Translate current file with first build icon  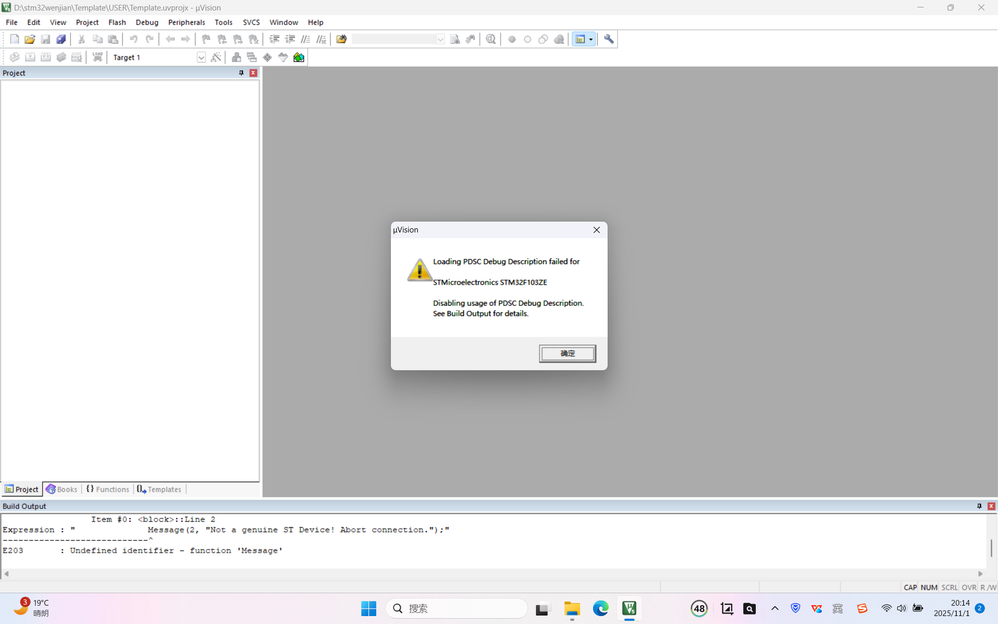14,57
